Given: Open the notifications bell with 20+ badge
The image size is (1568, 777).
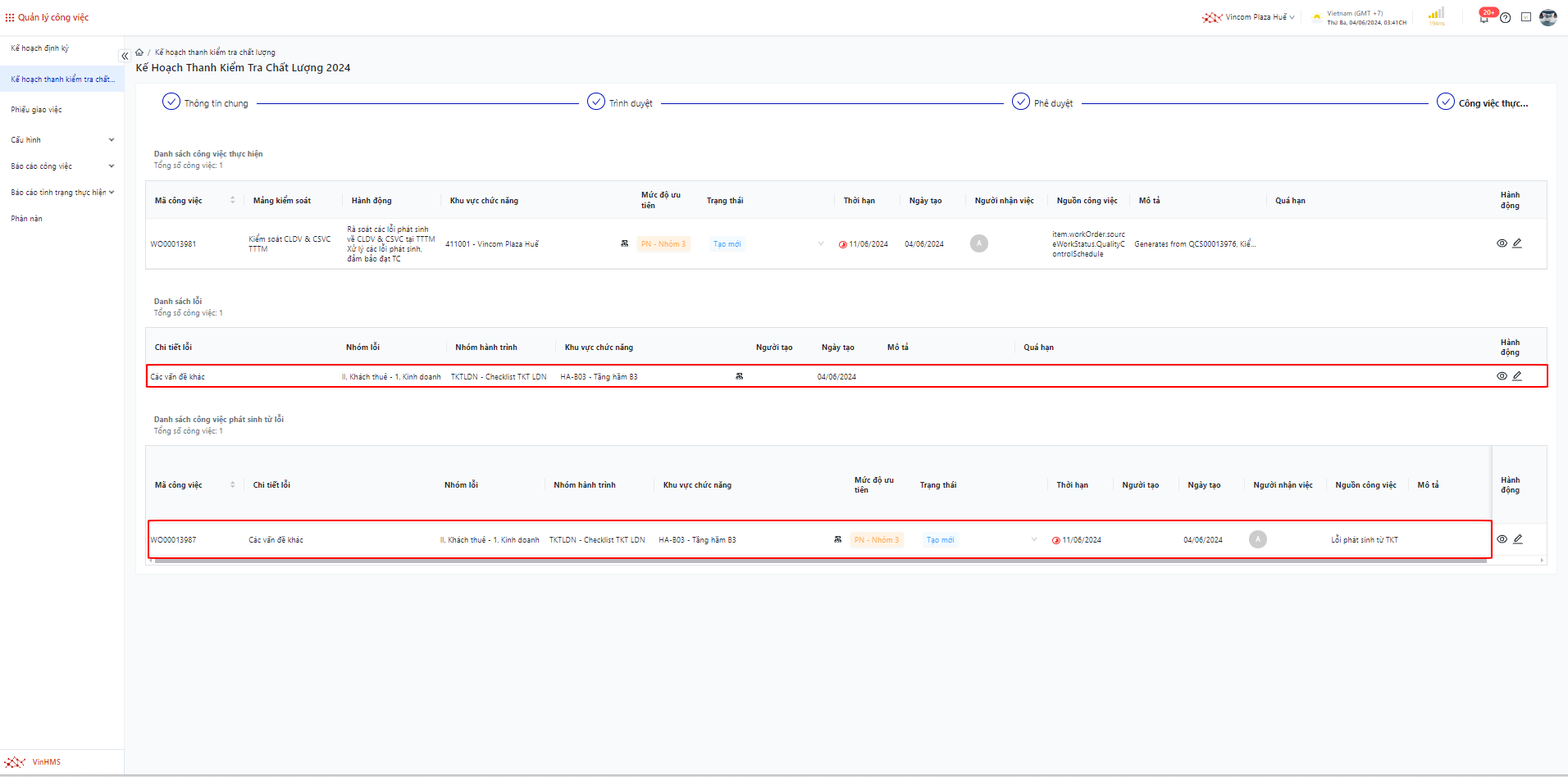Looking at the screenshot, I should pyautogui.click(x=1484, y=18).
